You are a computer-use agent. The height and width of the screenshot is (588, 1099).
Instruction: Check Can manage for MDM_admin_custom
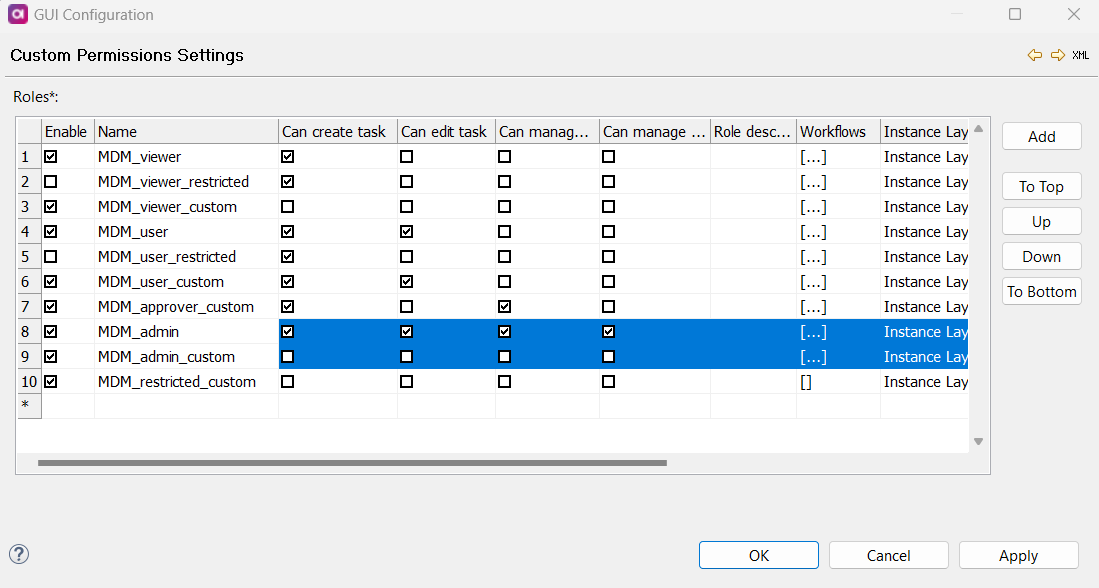point(504,356)
